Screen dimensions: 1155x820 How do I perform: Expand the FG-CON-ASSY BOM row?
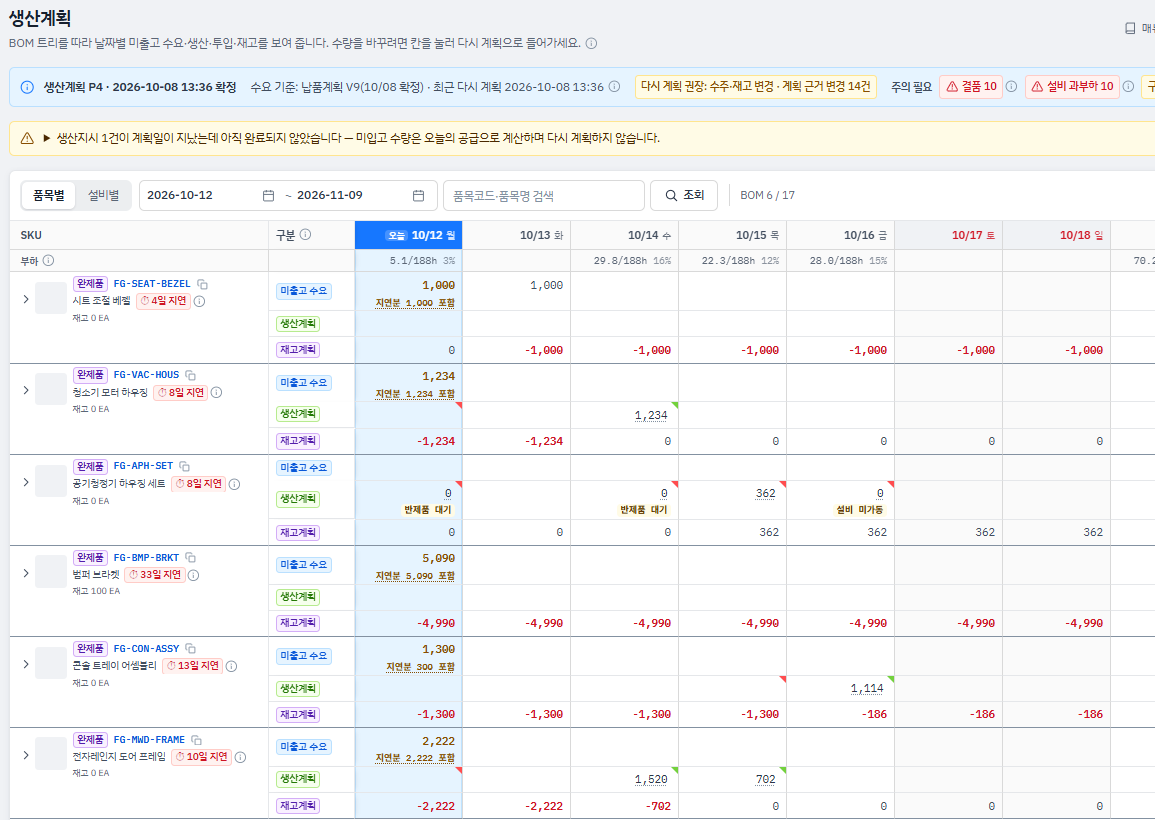pyautogui.click(x=26, y=665)
